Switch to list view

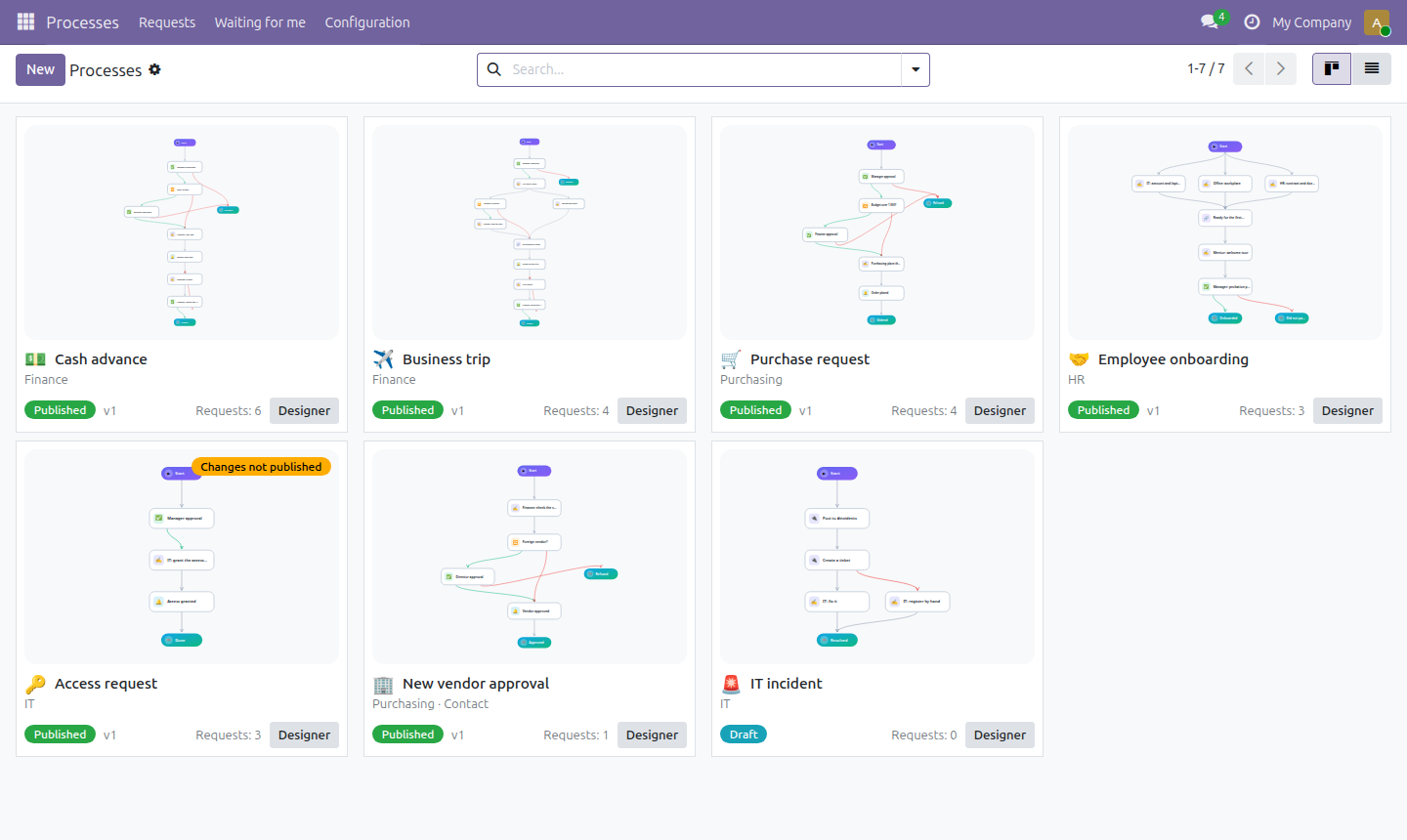pyautogui.click(x=1372, y=68)
